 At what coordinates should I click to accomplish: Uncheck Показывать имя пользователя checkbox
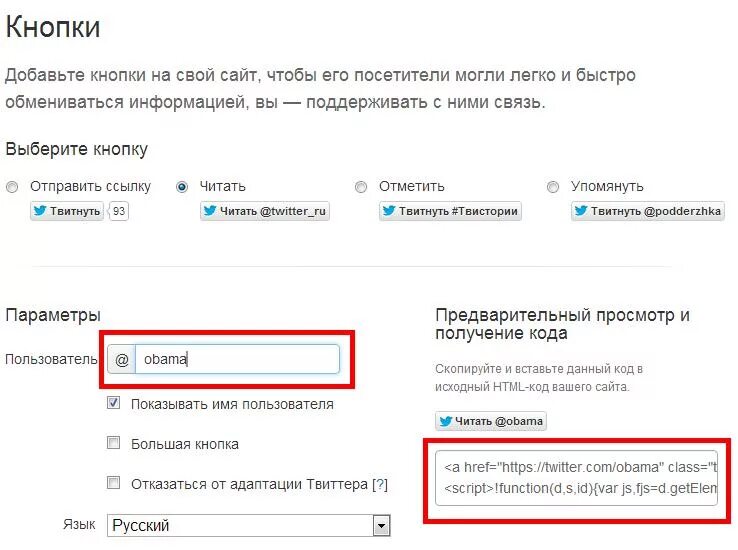(113, 403)
